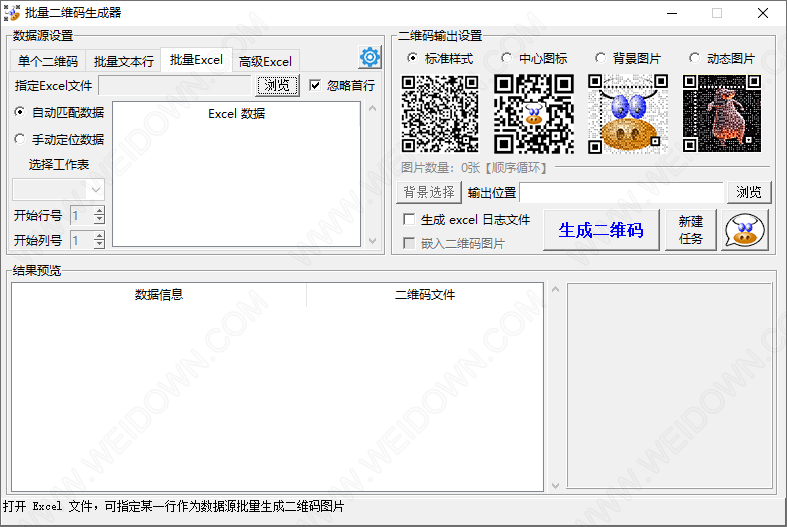Image resolution: width=787 pixels, height=527 pixels.
Task: Click Excel 数据 list scroll down arrow
Action: [372, 241]
